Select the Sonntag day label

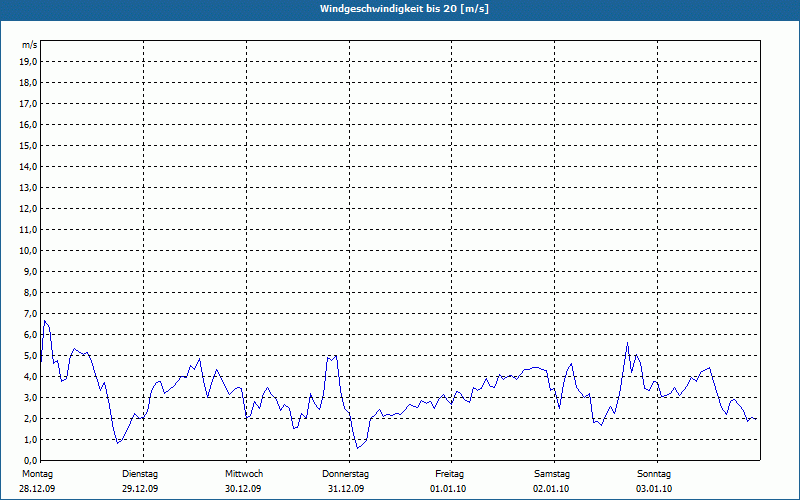pyautogui.click(x=654, y=474)
